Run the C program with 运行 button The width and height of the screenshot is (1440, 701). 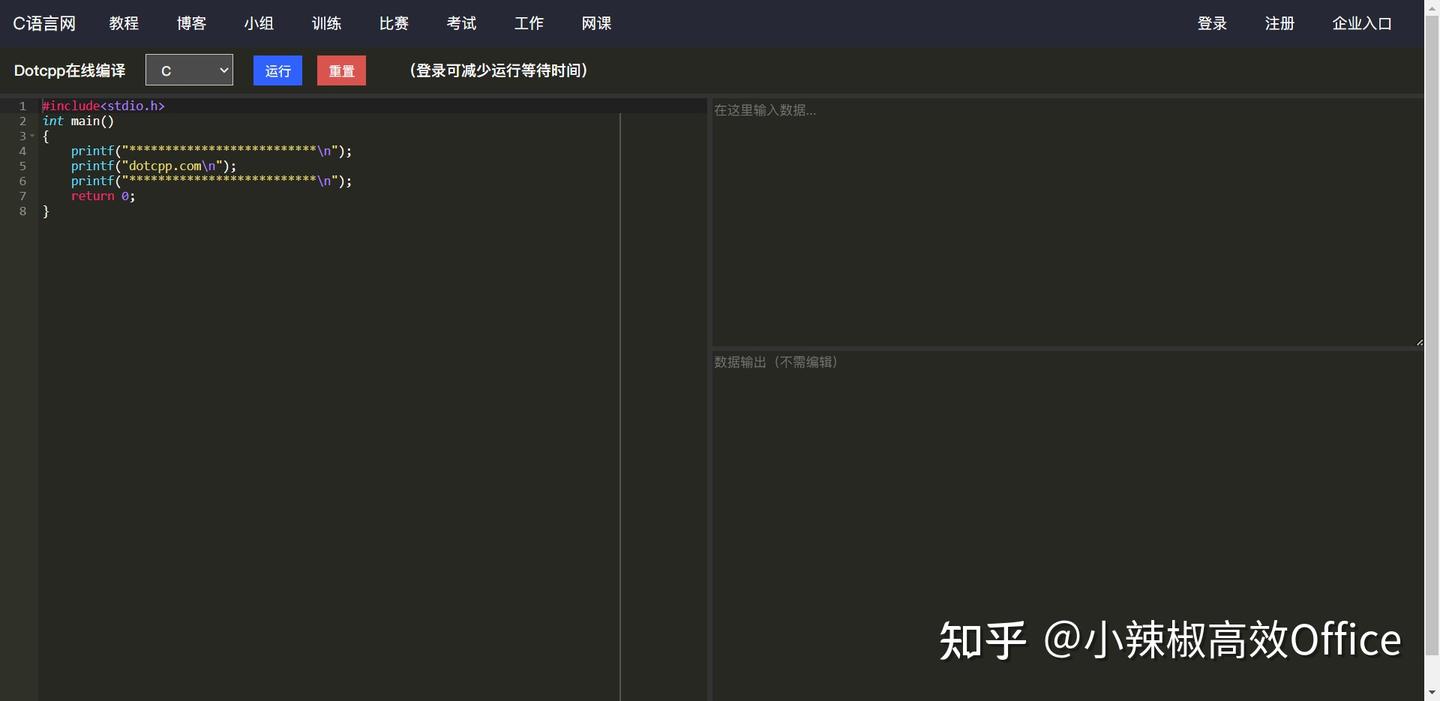pos(277,70)
